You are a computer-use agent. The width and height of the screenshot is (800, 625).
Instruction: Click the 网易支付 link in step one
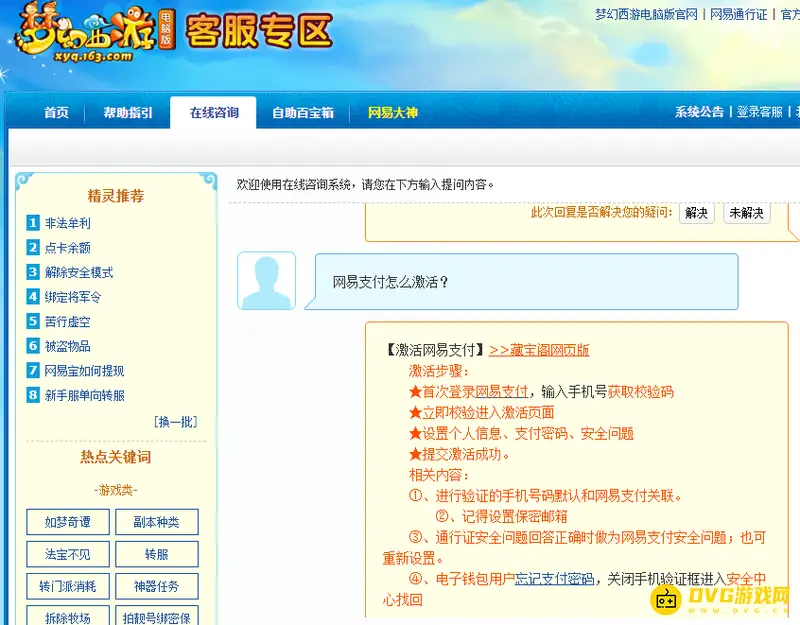(x=501, y=391)
